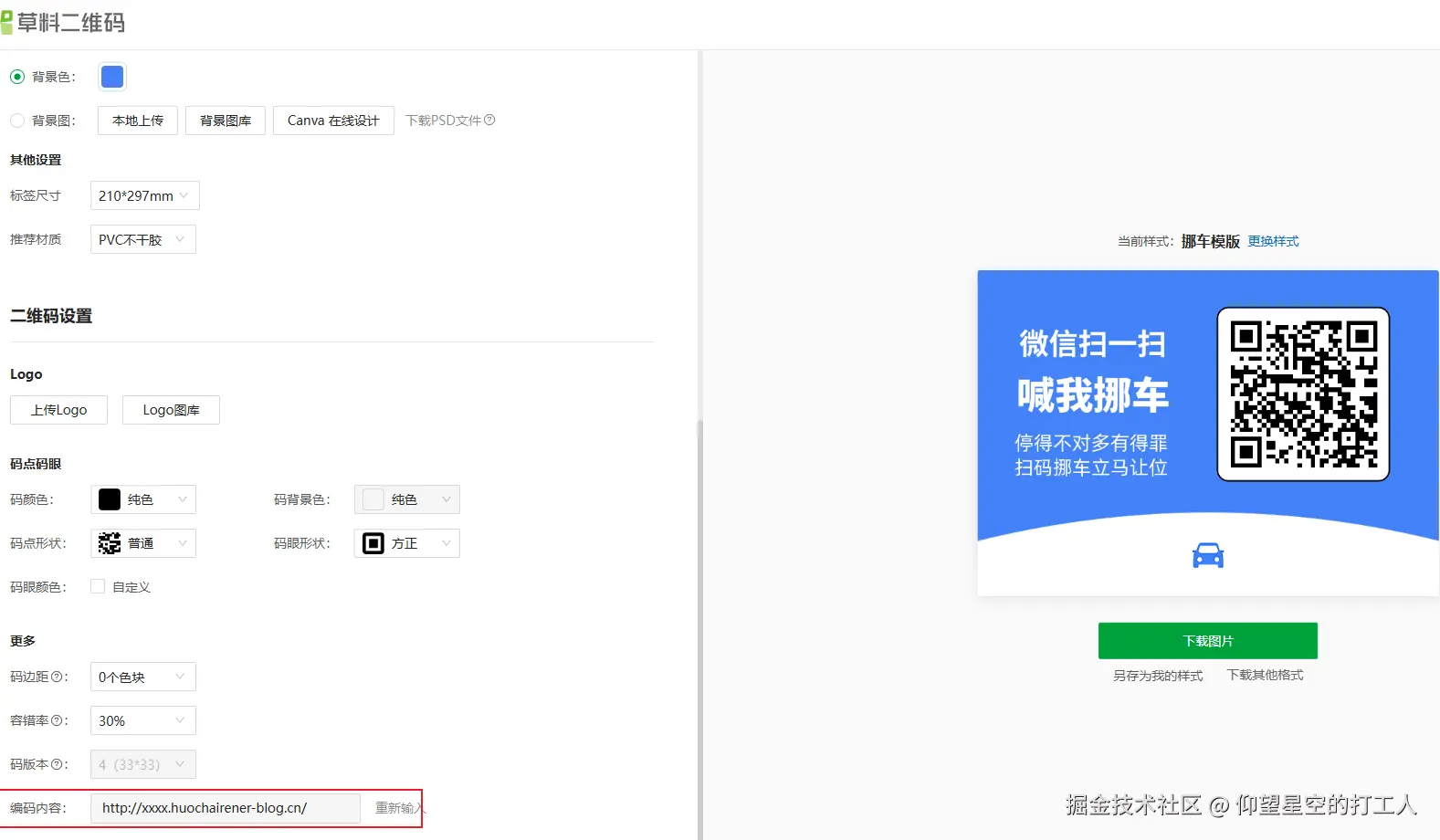
Task: Click 其他设置 heading
Action: pyautogui.click(x=36, y=160)
